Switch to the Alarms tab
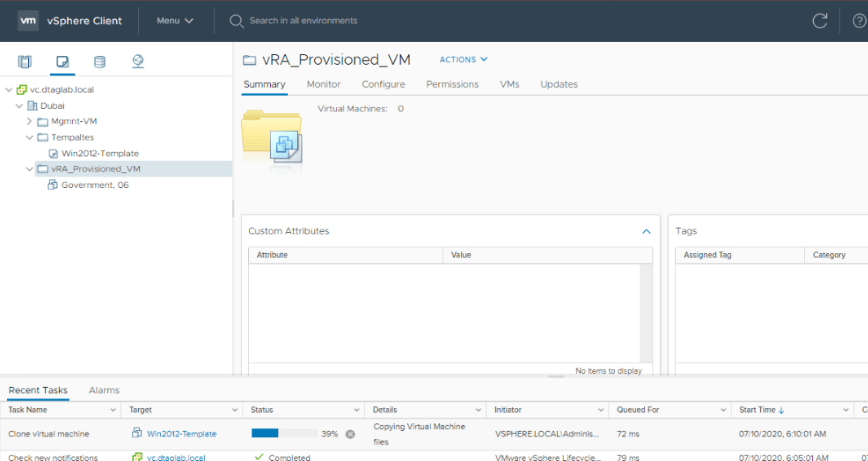 pyautogui.click(x=104, y=390)
